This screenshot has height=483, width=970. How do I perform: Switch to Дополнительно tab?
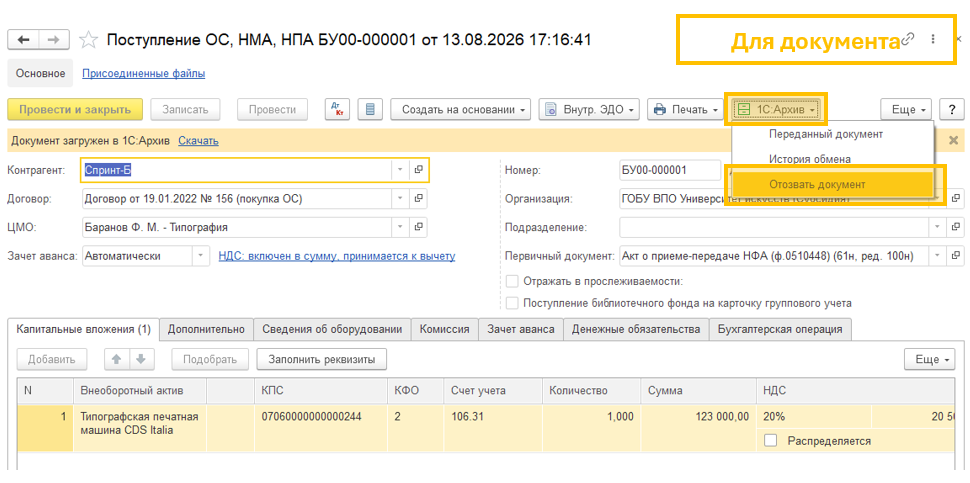tap(207, 329)
